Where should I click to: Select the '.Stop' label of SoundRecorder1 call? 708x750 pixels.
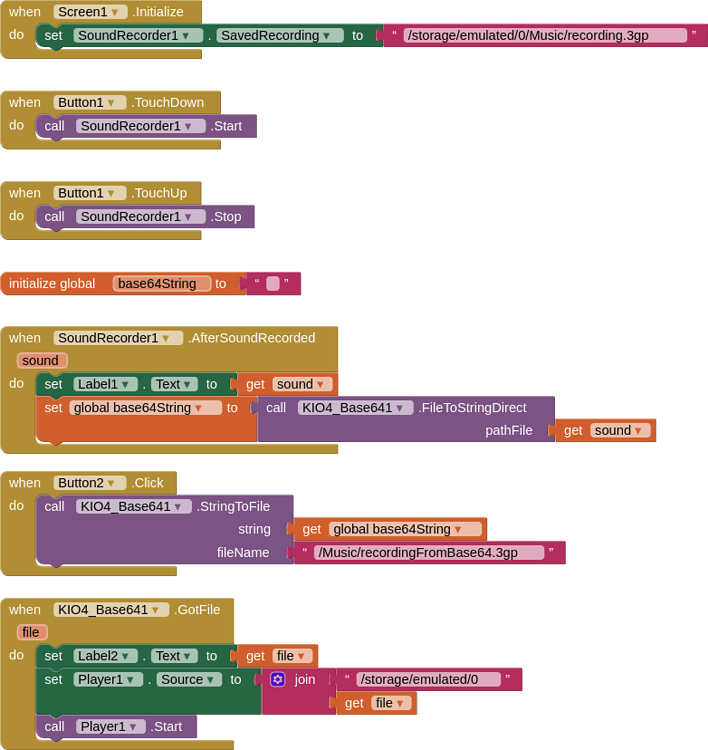coord(225,216)
